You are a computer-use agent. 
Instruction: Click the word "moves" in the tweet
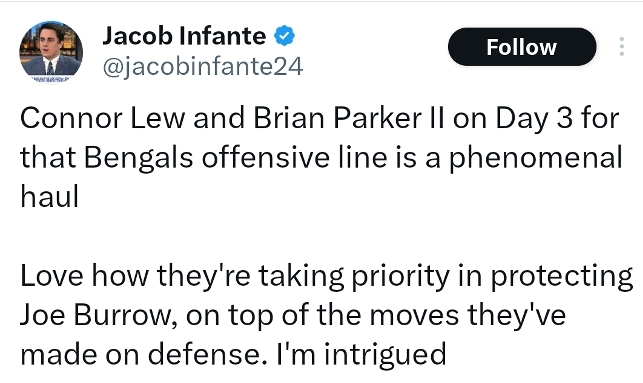(414, 315)
